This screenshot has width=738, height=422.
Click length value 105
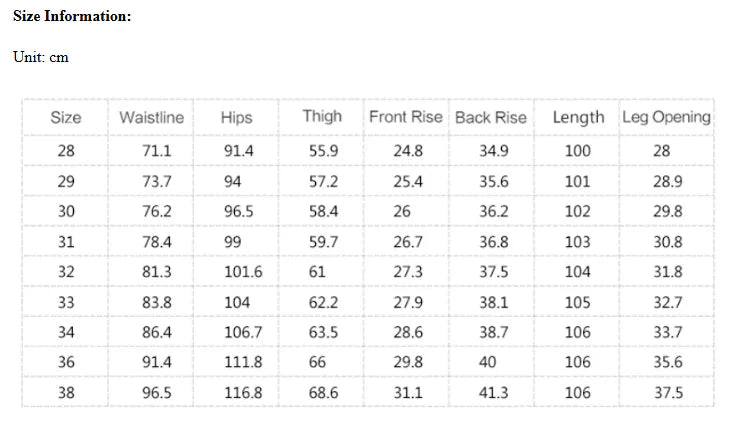click(578, 302)
